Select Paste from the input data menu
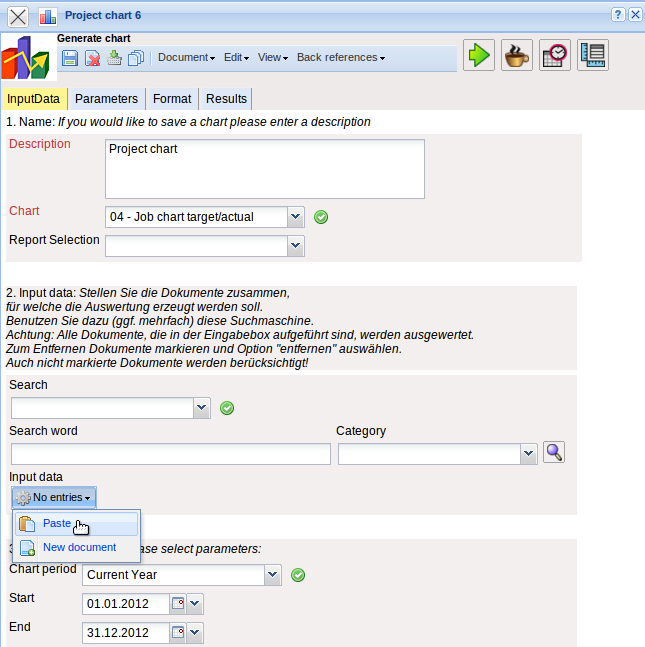This screenshot has height=647, width=645. coord(57,523)
